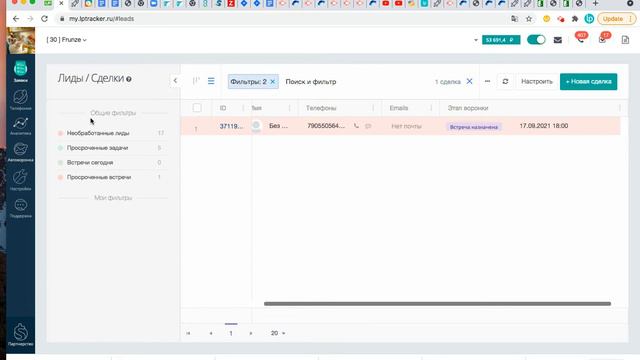Change page size from 20 dropdown
The width and height of the screenshot is (640, 360).
point(278,333)
